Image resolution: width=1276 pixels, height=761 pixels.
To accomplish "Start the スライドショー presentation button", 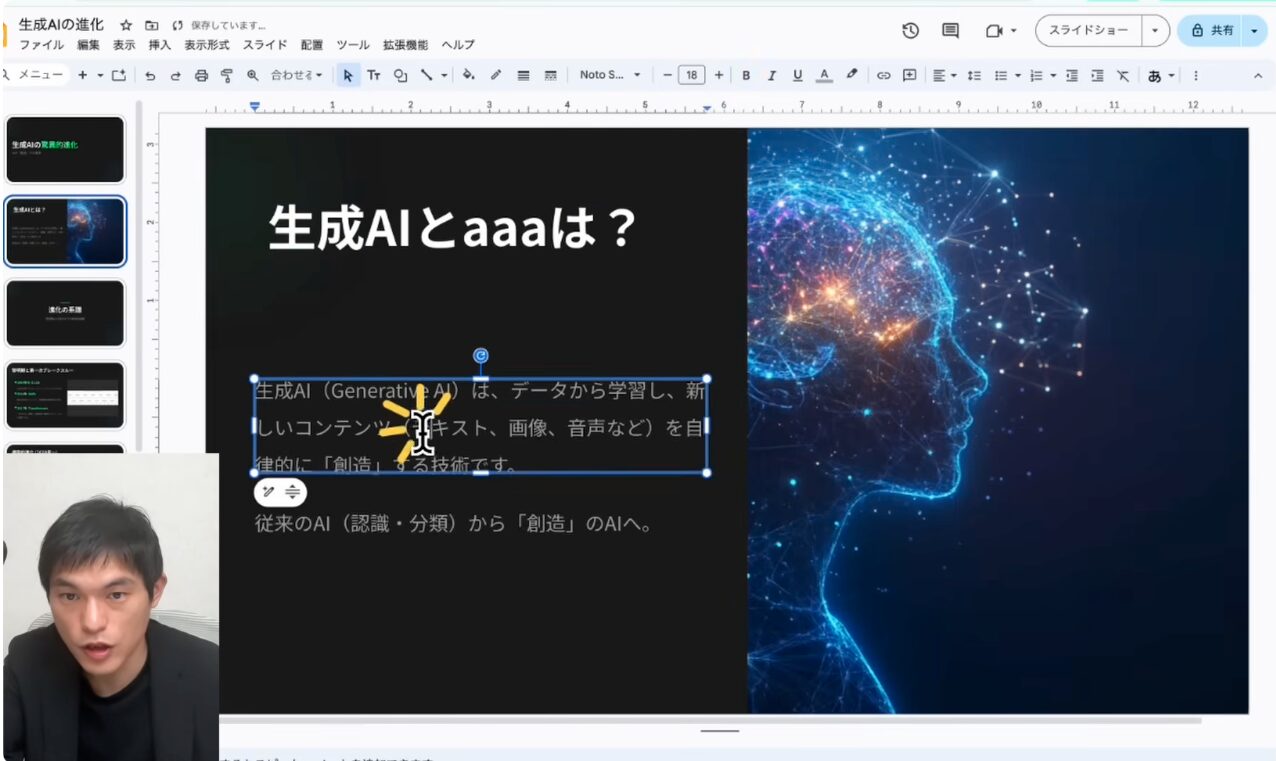I will pos(1088,31).
